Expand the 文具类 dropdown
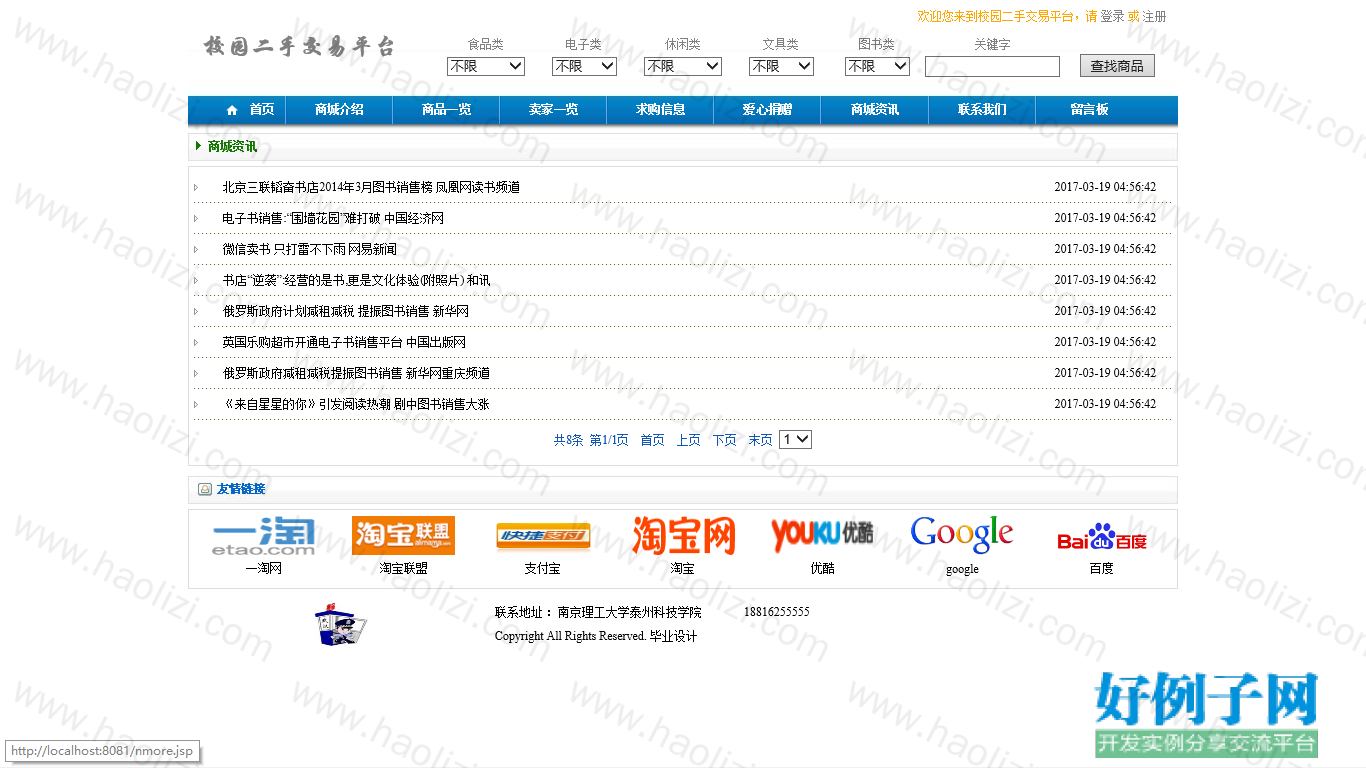This screenshot has width=1366, height=768. 782,66
